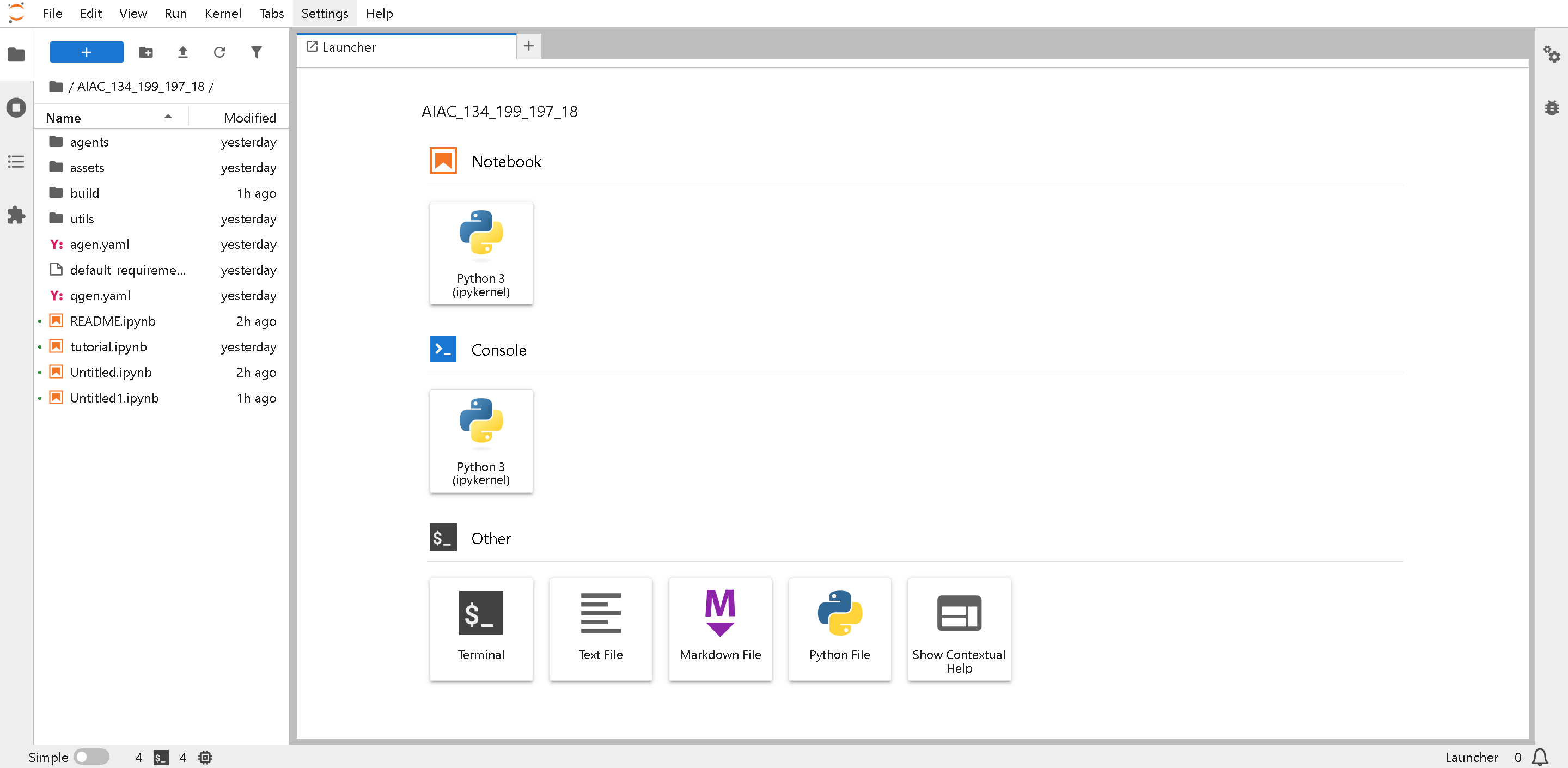The height and width of the screenshot is (768, 1568).
Task: Open the Settings menu
Action: tap(325, 14)
